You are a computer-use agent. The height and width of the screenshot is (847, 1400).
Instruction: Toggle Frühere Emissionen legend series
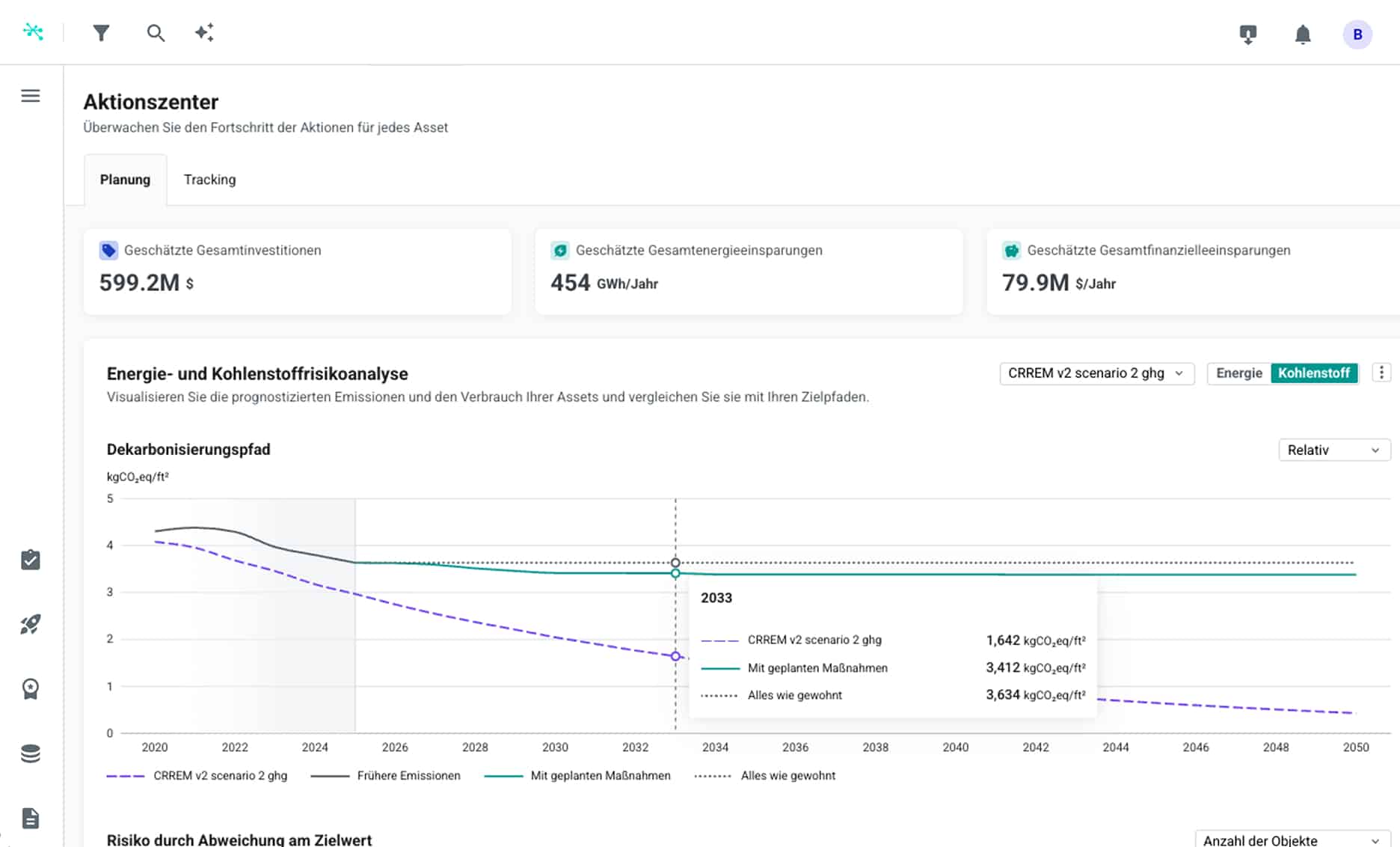point(386,776)
